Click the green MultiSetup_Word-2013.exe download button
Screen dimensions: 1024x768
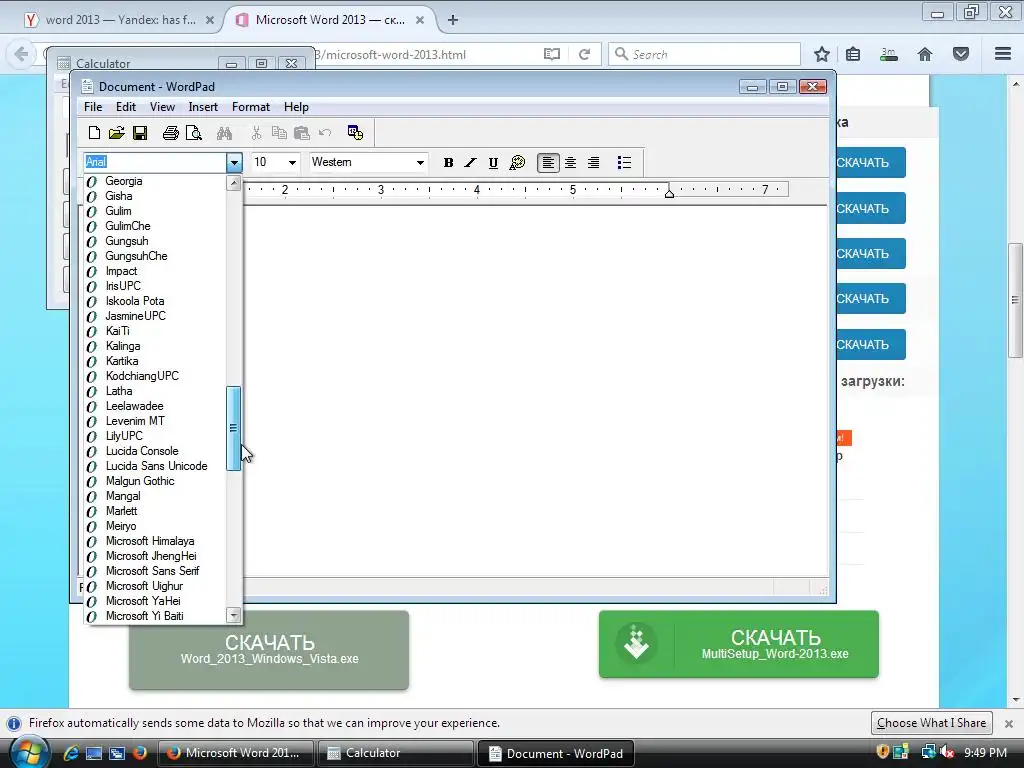(x=739, y=644)
